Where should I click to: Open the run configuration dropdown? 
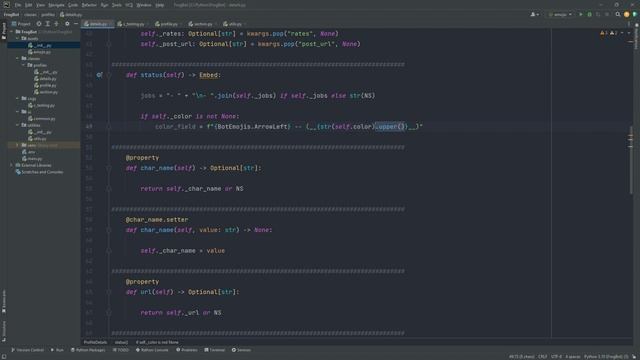point(560,14)
